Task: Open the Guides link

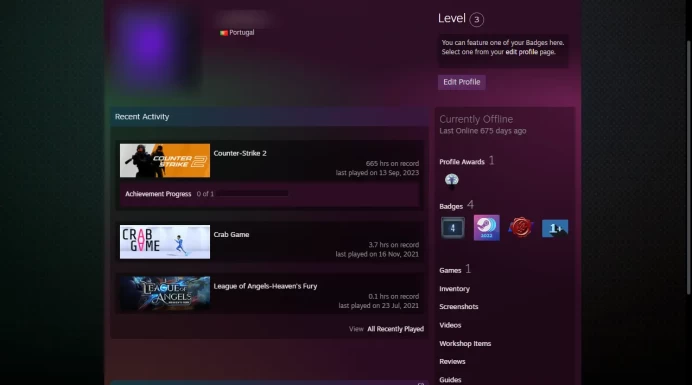Action: pos(450,380)
